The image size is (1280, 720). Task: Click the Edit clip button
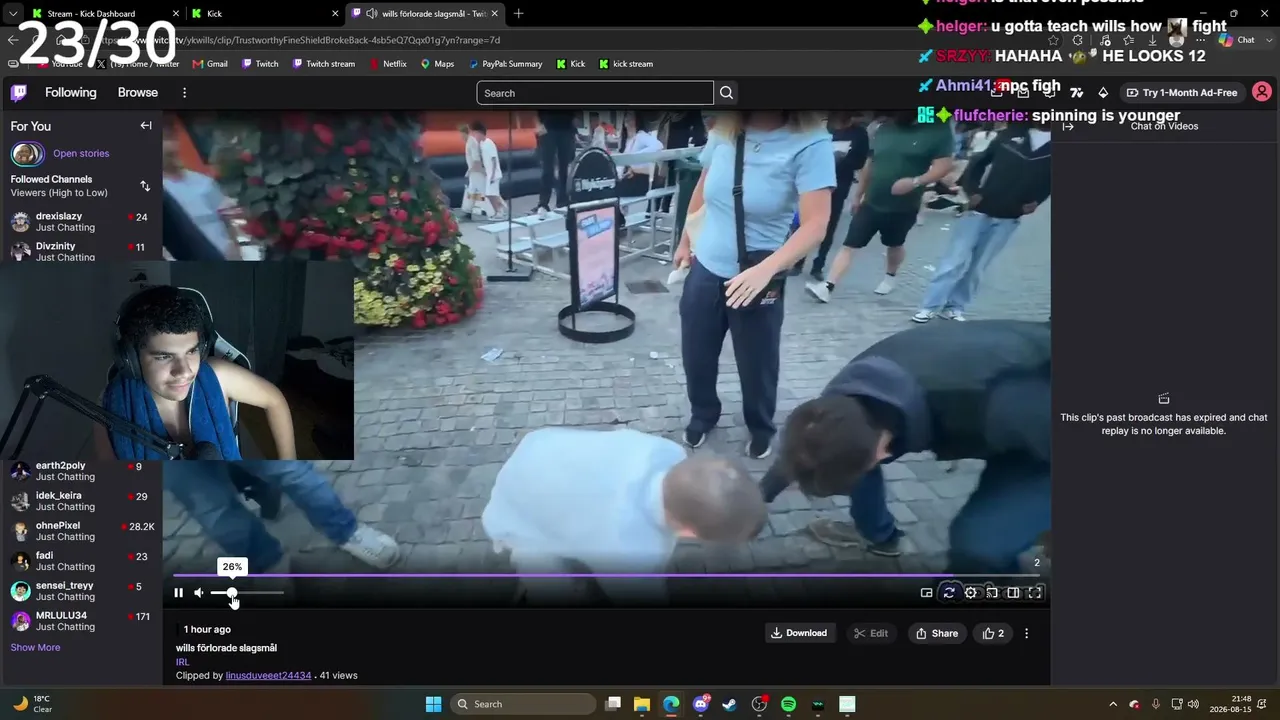click(871, 633)
